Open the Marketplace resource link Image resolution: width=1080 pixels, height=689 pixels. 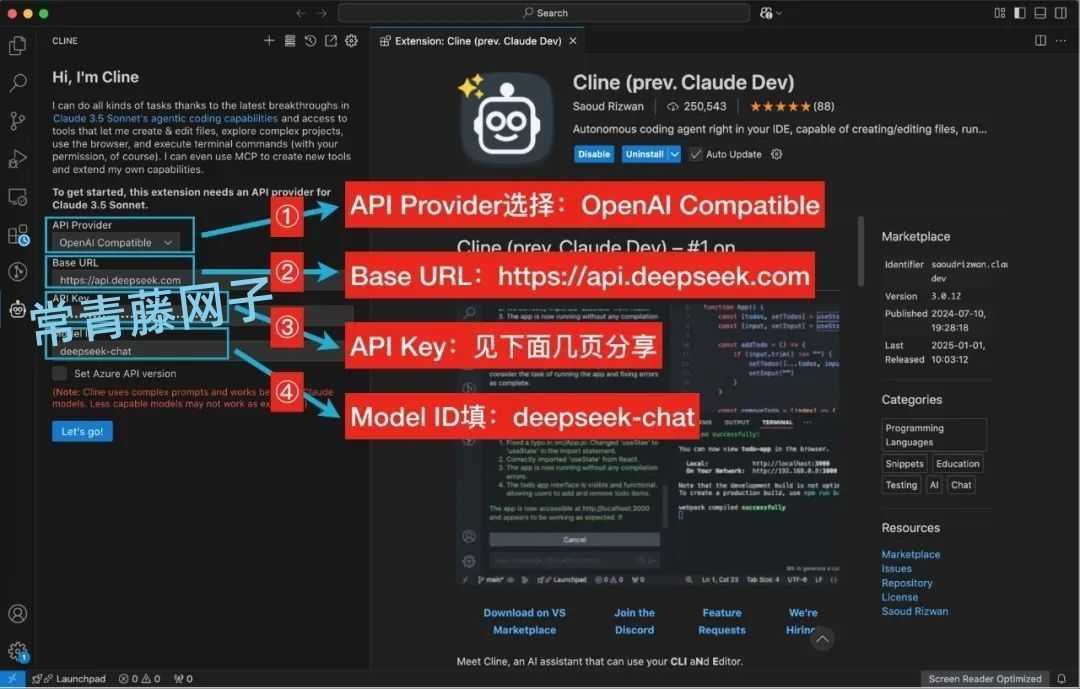[x=911, y=554]
